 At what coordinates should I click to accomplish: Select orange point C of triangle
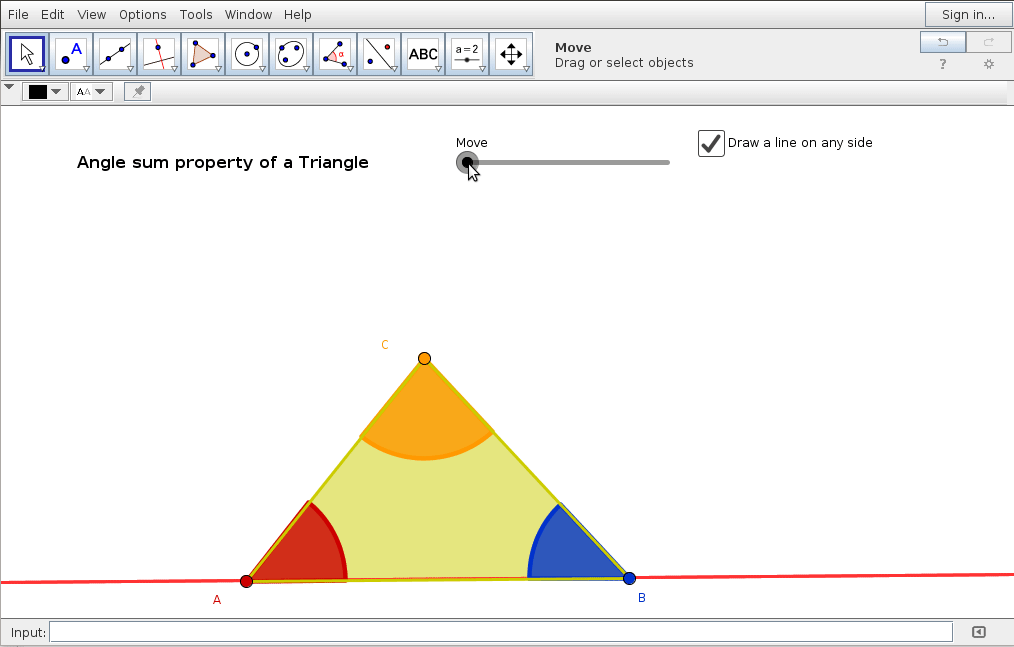424,358
